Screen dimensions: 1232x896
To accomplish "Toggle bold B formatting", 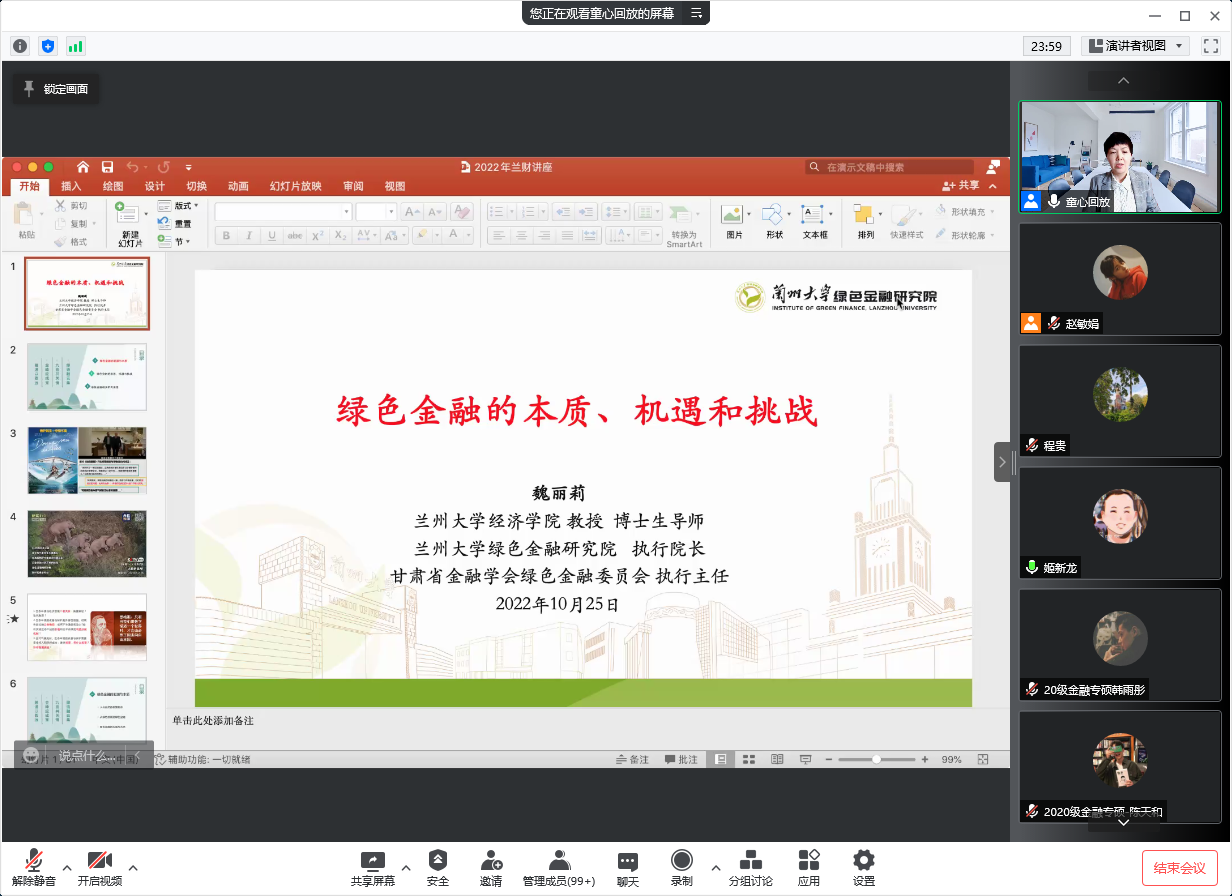I will pyautogui.click(x=226, y=236).
